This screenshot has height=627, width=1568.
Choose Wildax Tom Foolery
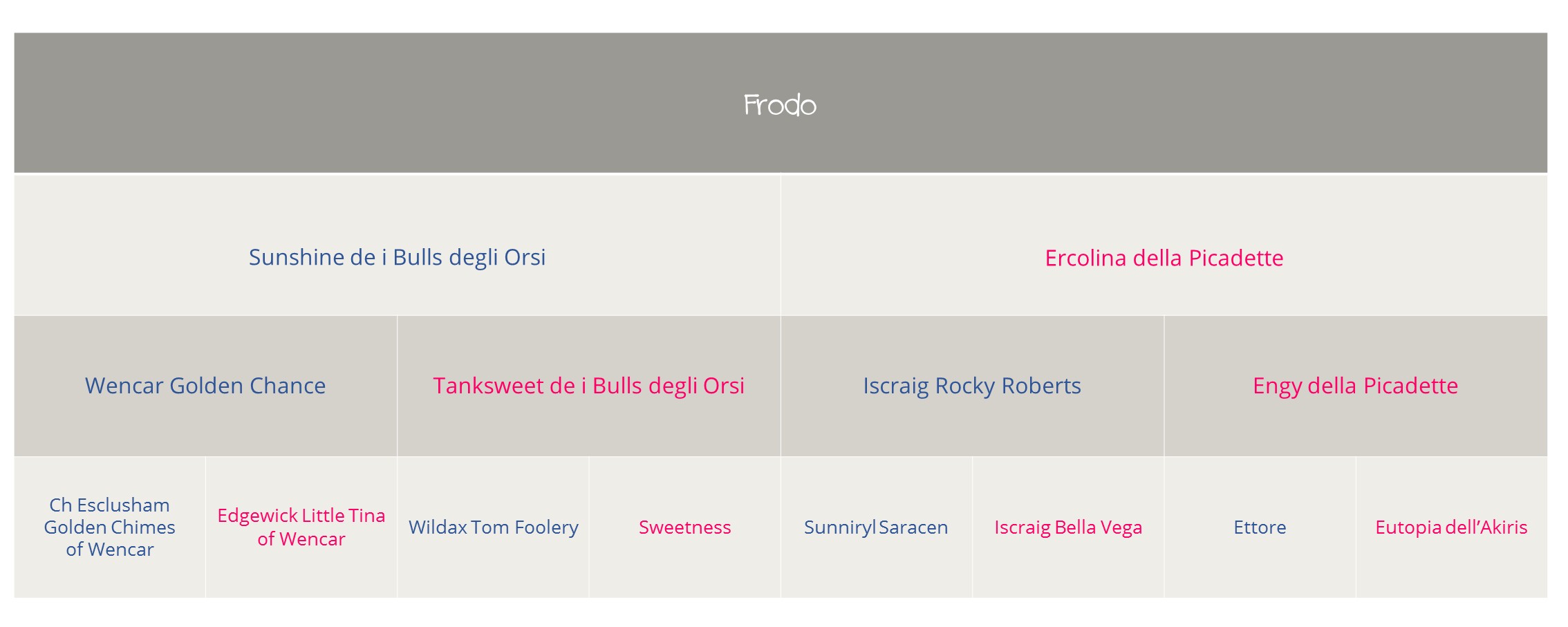[494, 527]
